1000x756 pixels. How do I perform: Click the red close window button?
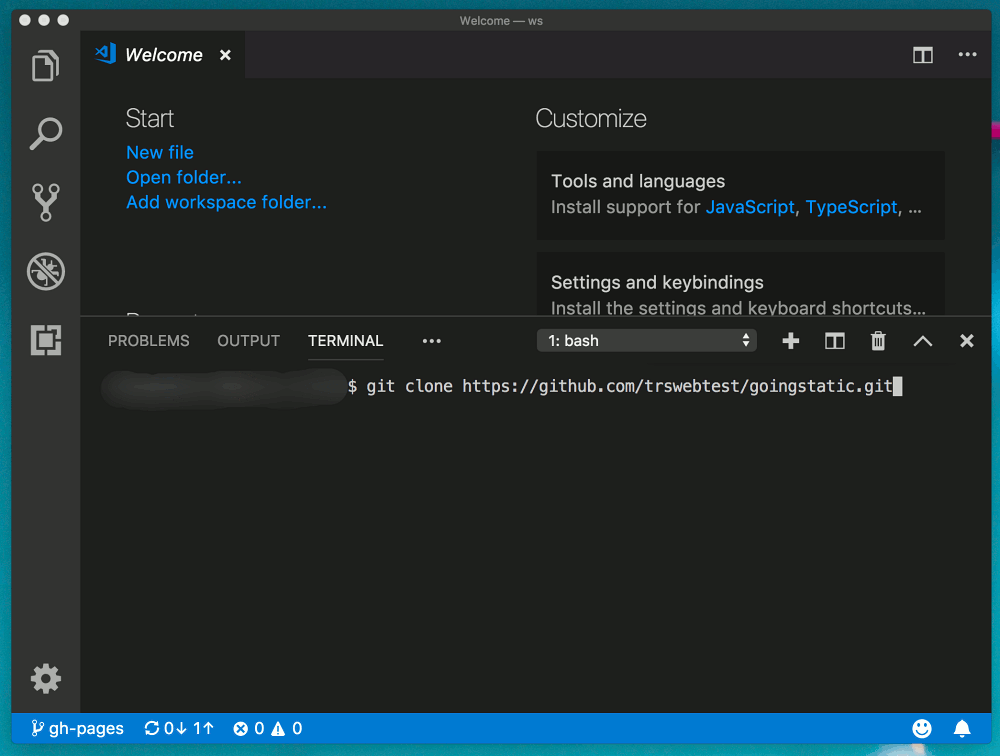click(25, 20)
